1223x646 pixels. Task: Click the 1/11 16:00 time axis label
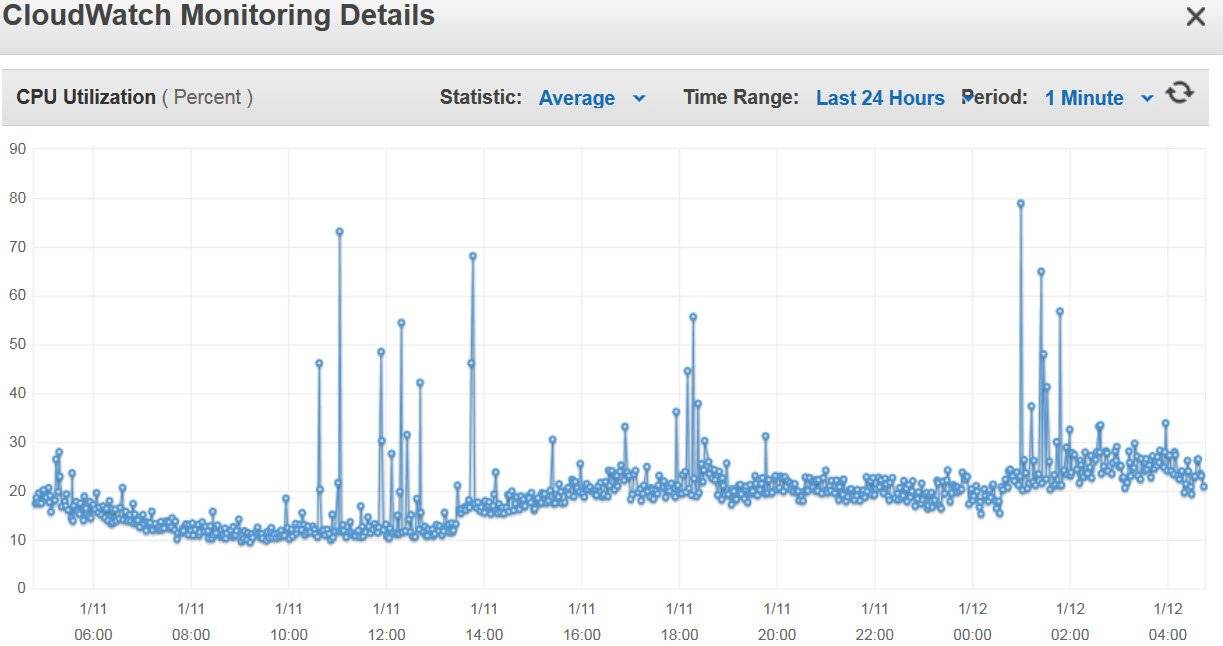click(582, 621)
